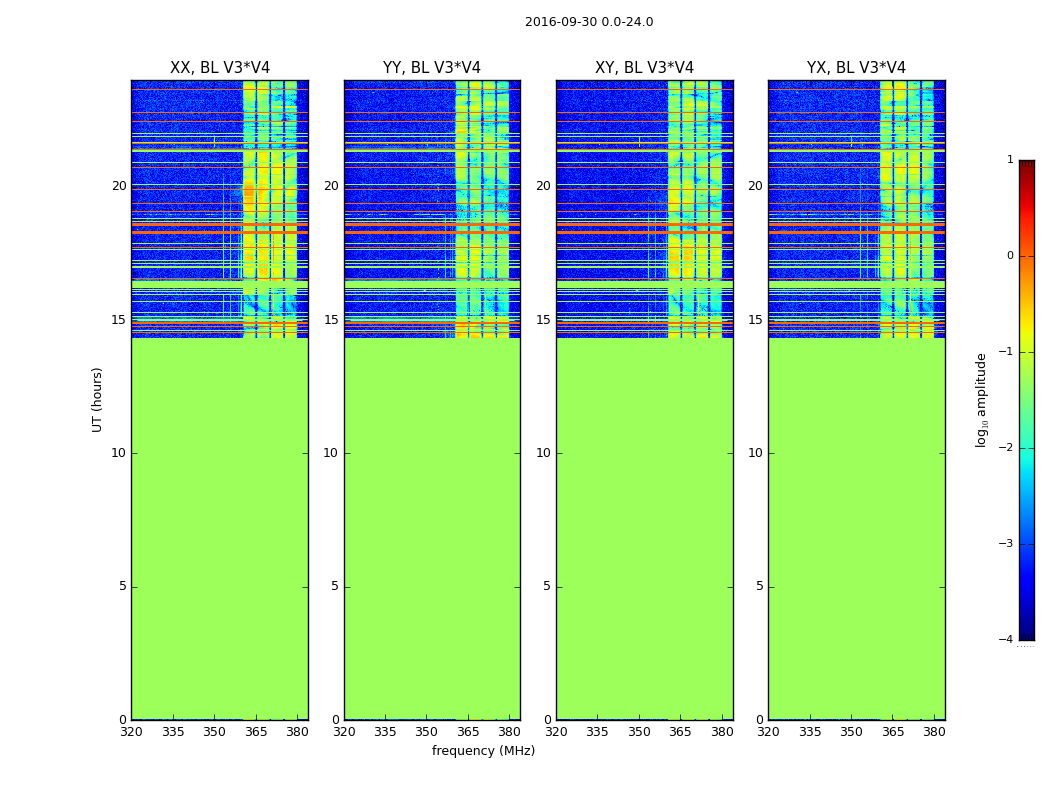Click the green flat area of the XX spectrogram
Viewport: 1050px width, 800px height.
219,530
